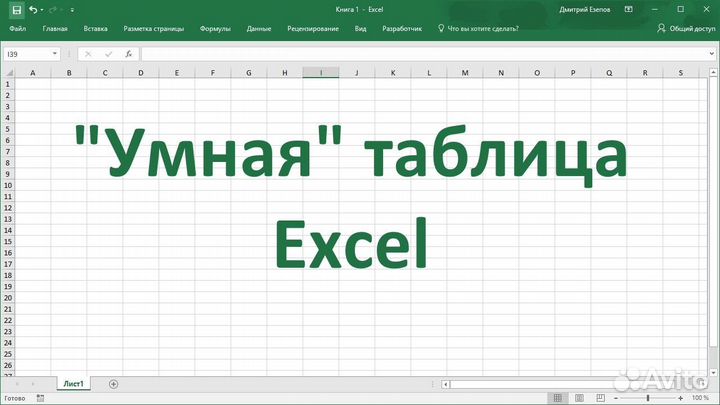This screenshot has height=405, width=720.
Task: Select the Лист1 sheet tab
Action: click(x=73, y=384)
